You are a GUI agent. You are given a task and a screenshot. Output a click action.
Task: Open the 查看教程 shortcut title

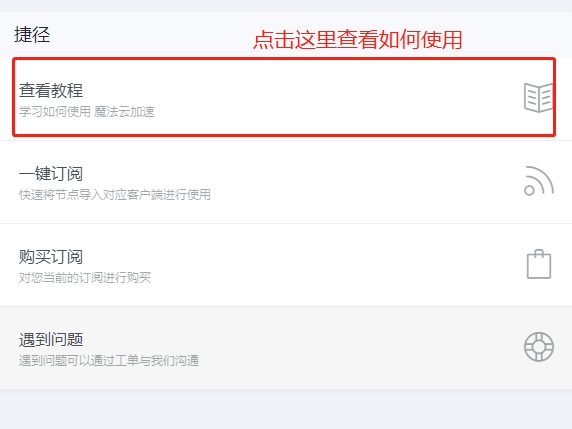pos(51,90)
